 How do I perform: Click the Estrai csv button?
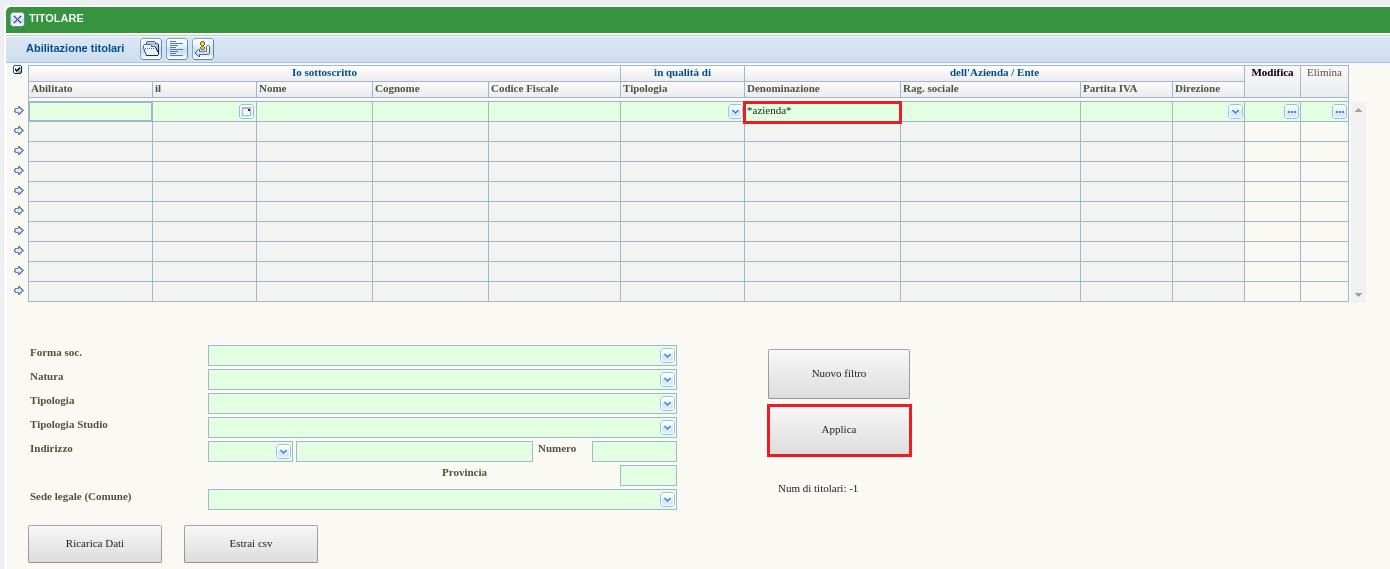(250, 544)
